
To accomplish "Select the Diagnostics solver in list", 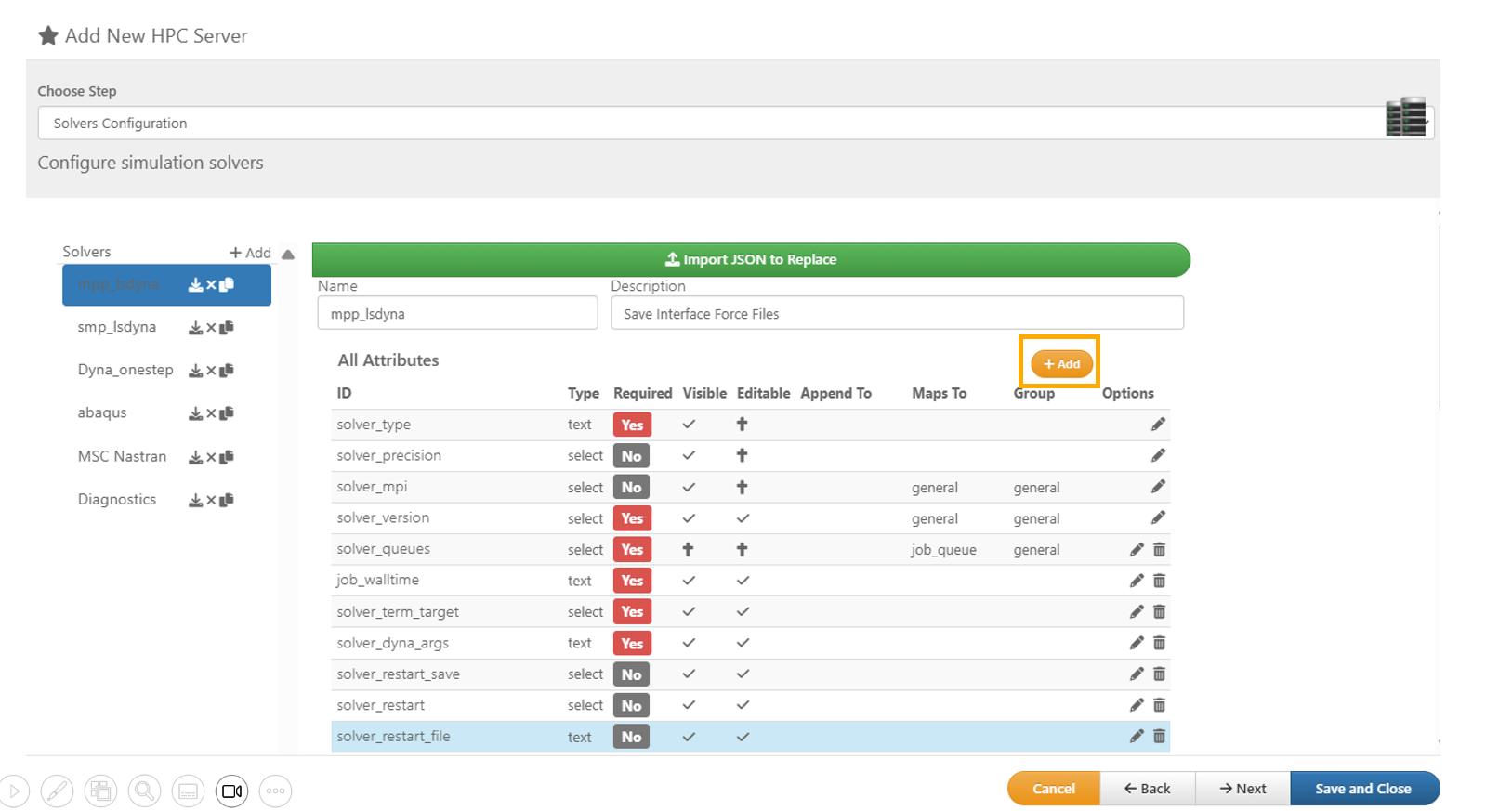I will coord(117,500).
